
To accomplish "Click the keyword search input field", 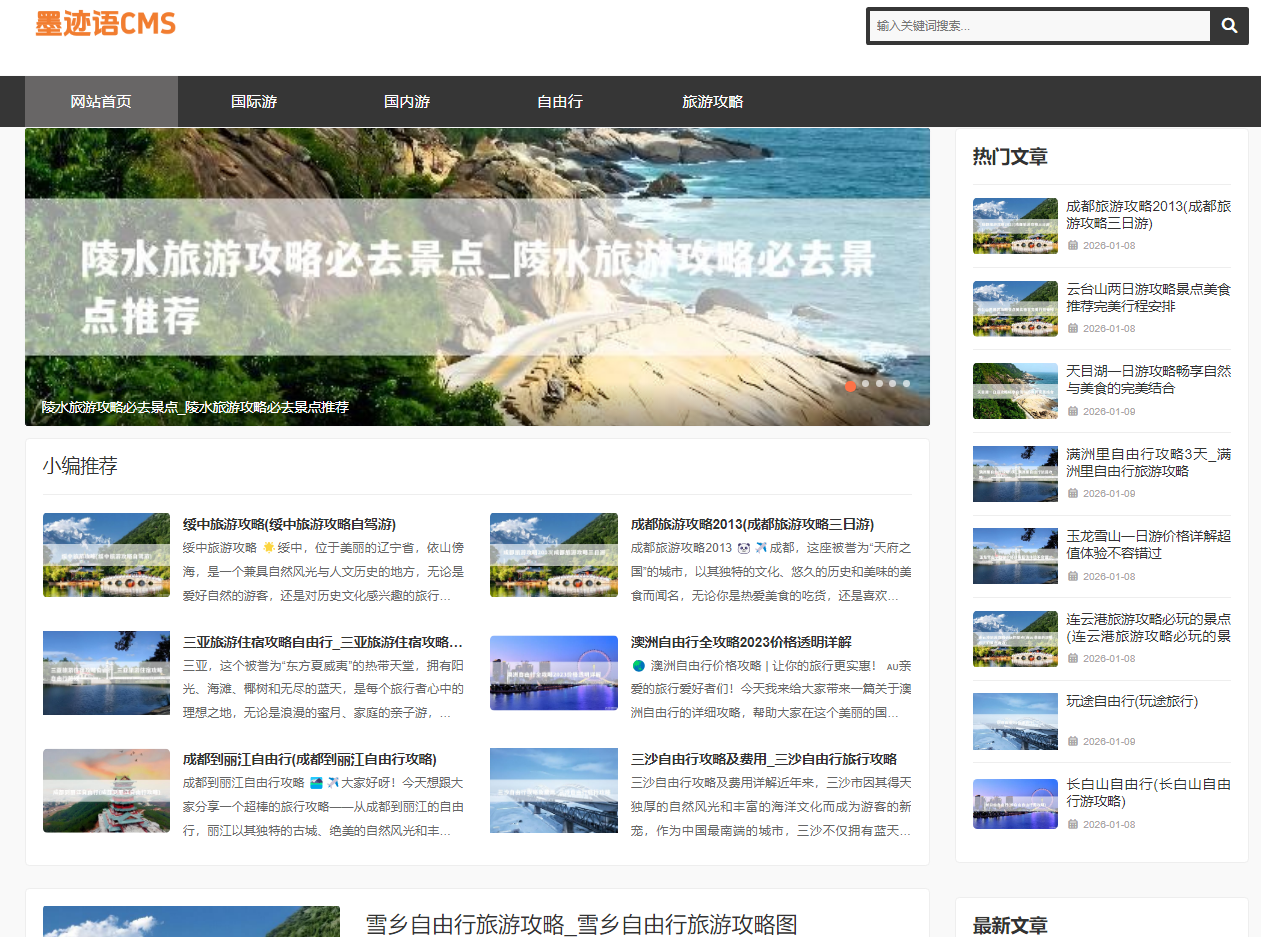I will [x=1039, y=26].
